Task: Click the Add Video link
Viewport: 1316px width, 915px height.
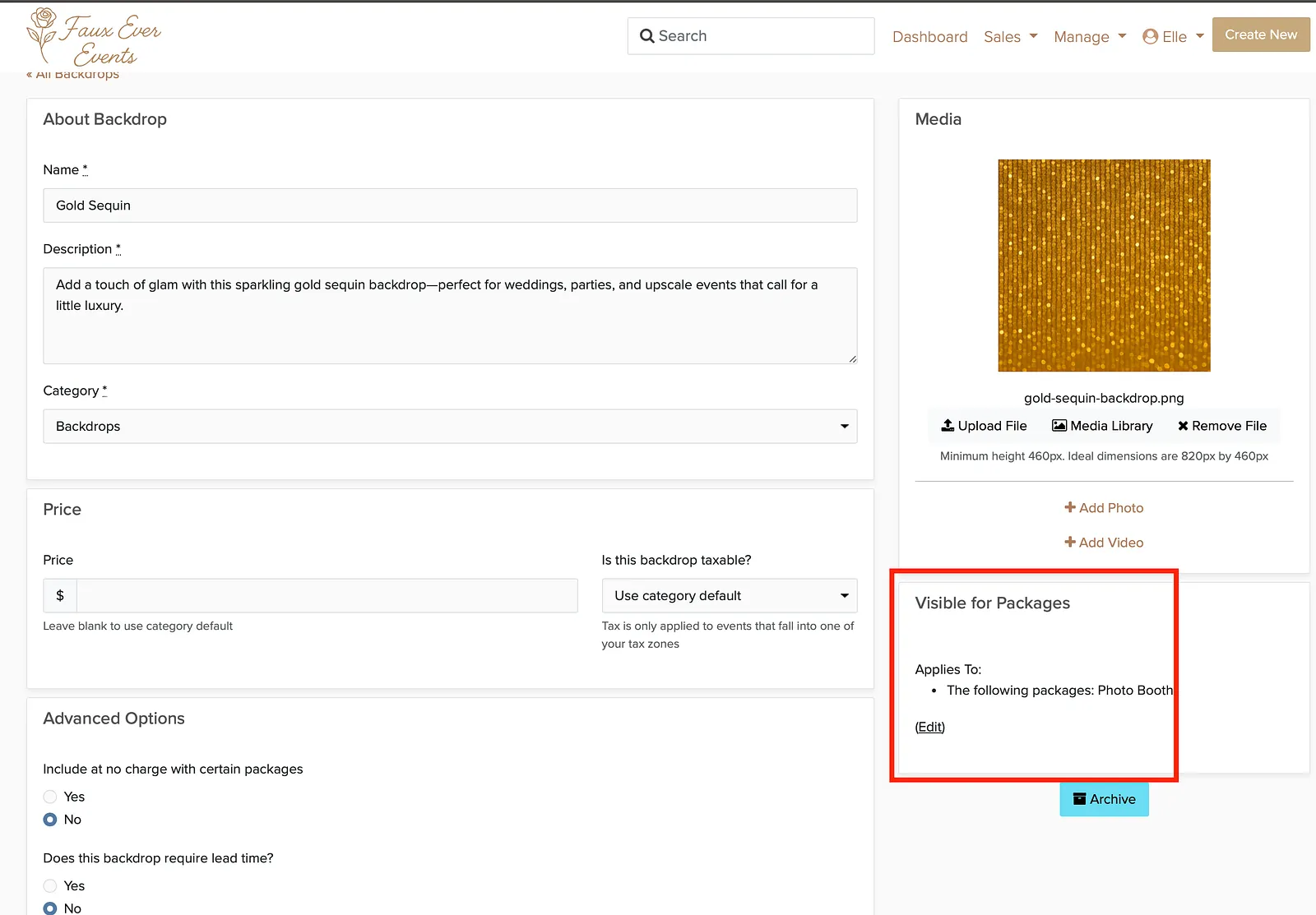Action: [x=1104, y=543]
